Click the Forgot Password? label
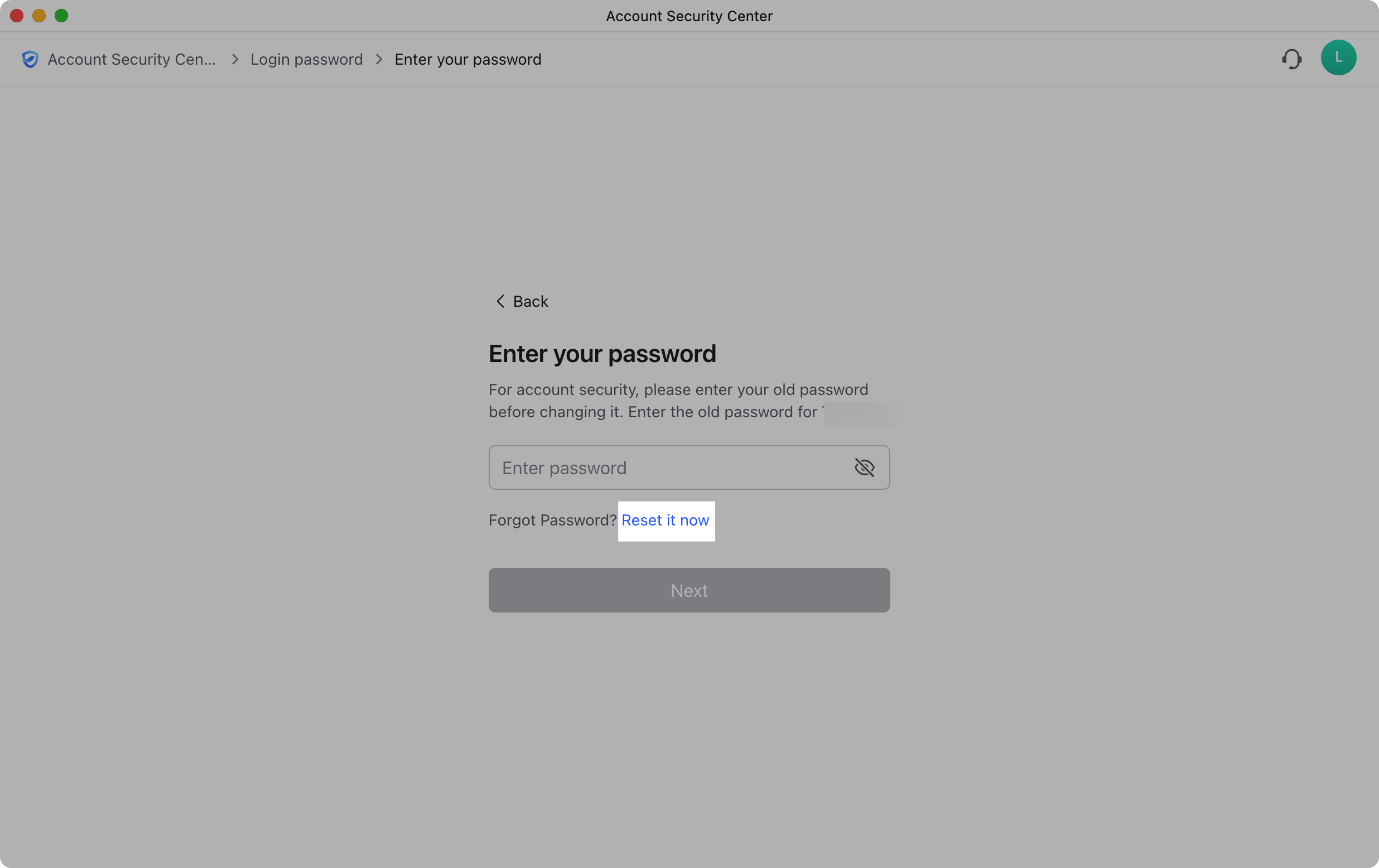The width and height of the screenshot is (1379, 868). pyautogui.click(x=552, y=520)
